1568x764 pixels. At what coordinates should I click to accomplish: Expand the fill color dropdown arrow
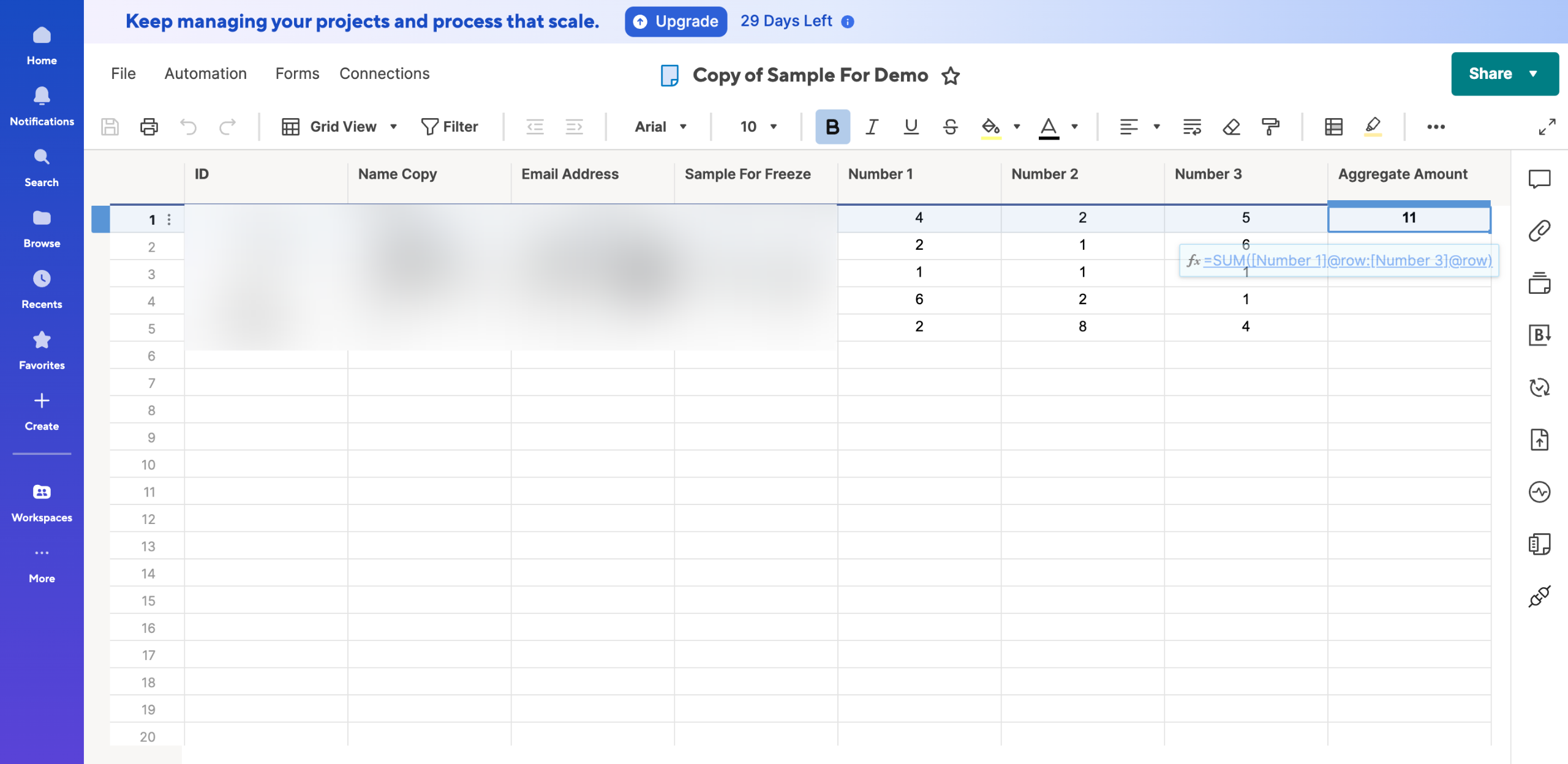[x=1017, y=127]
